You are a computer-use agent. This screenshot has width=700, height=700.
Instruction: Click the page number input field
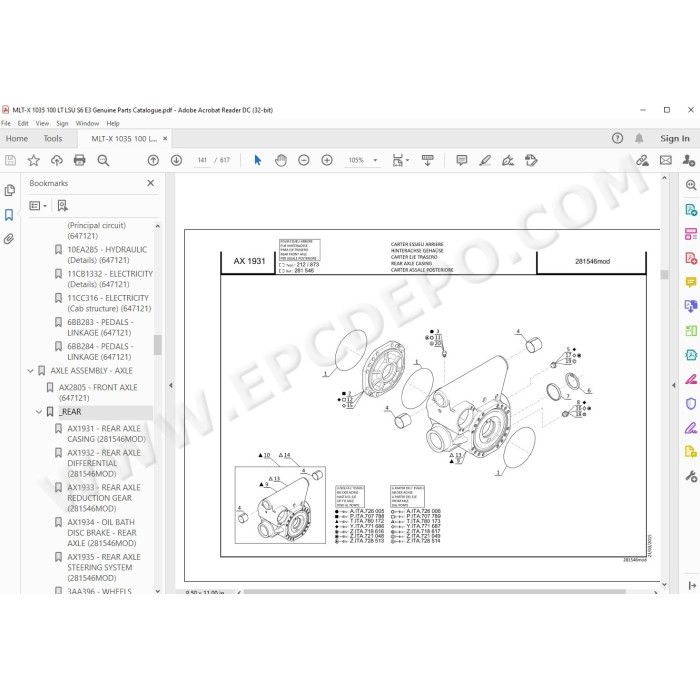pos(202,160)
